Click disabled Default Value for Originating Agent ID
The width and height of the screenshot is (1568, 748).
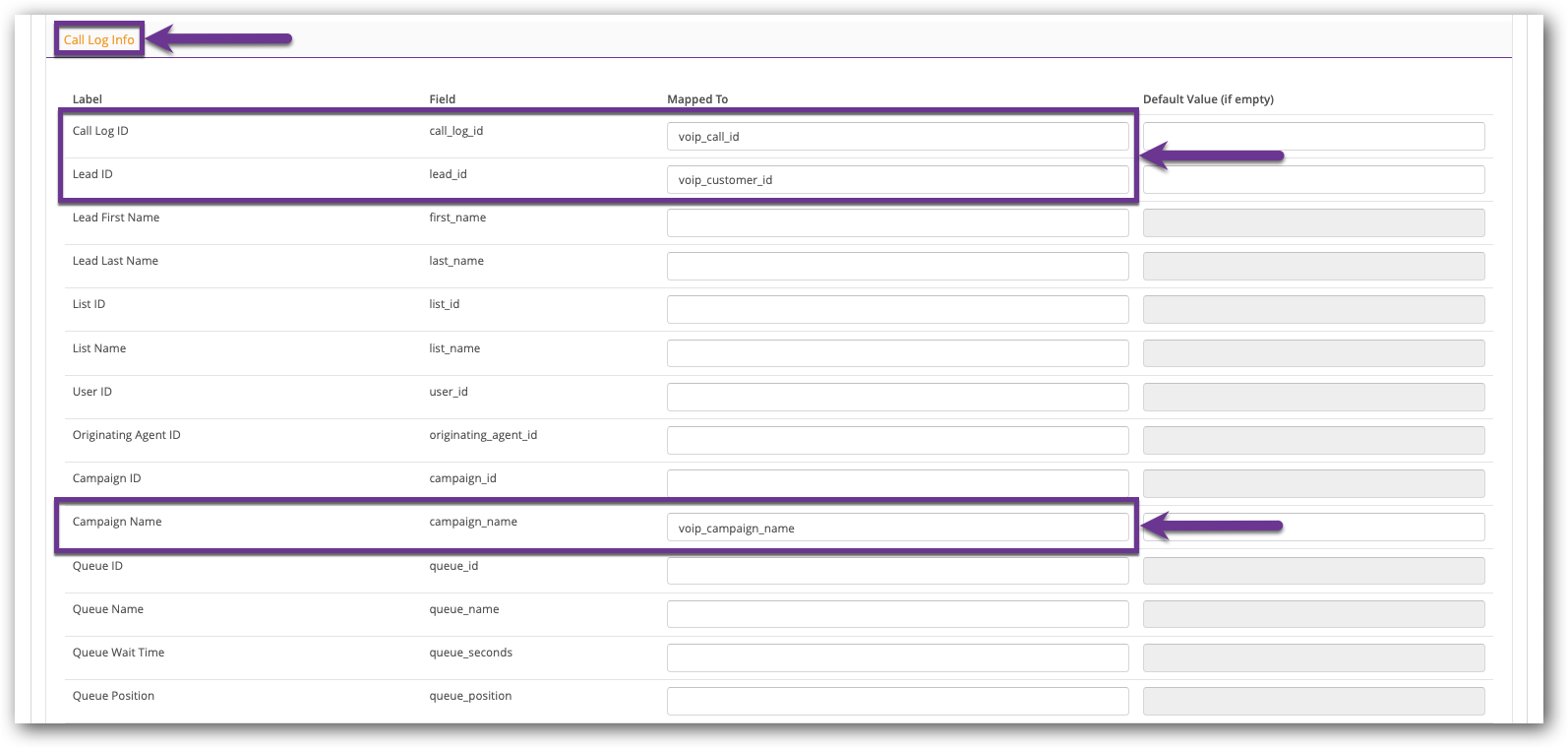click(1313, 440)
